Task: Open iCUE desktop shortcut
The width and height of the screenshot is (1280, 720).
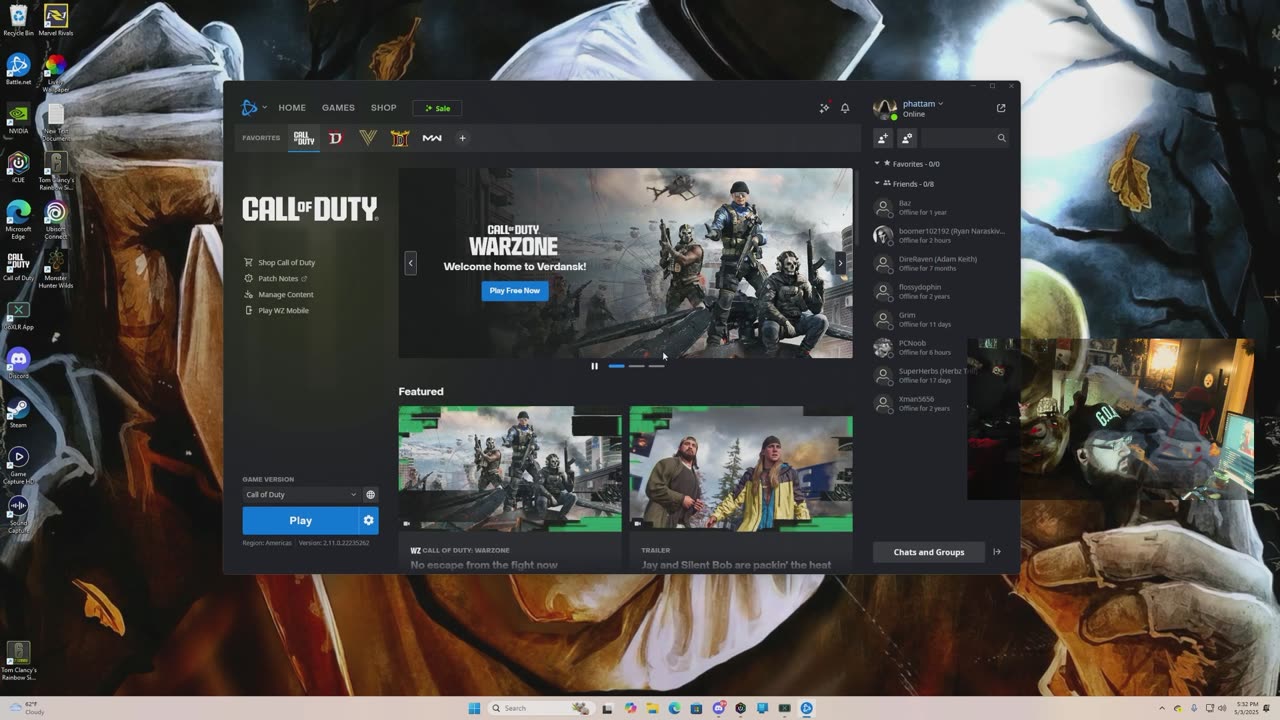Action: point(18,166)
